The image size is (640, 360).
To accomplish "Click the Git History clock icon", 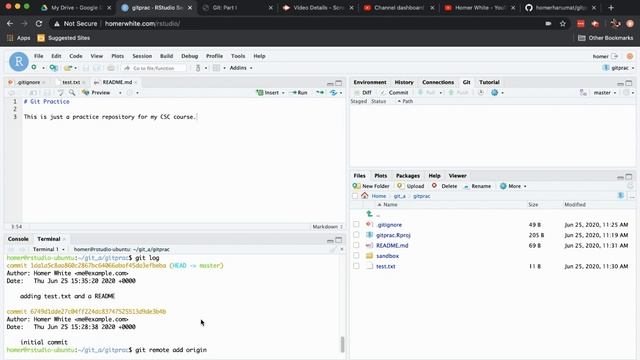I will pyautogui.click(x=481, y=93).
